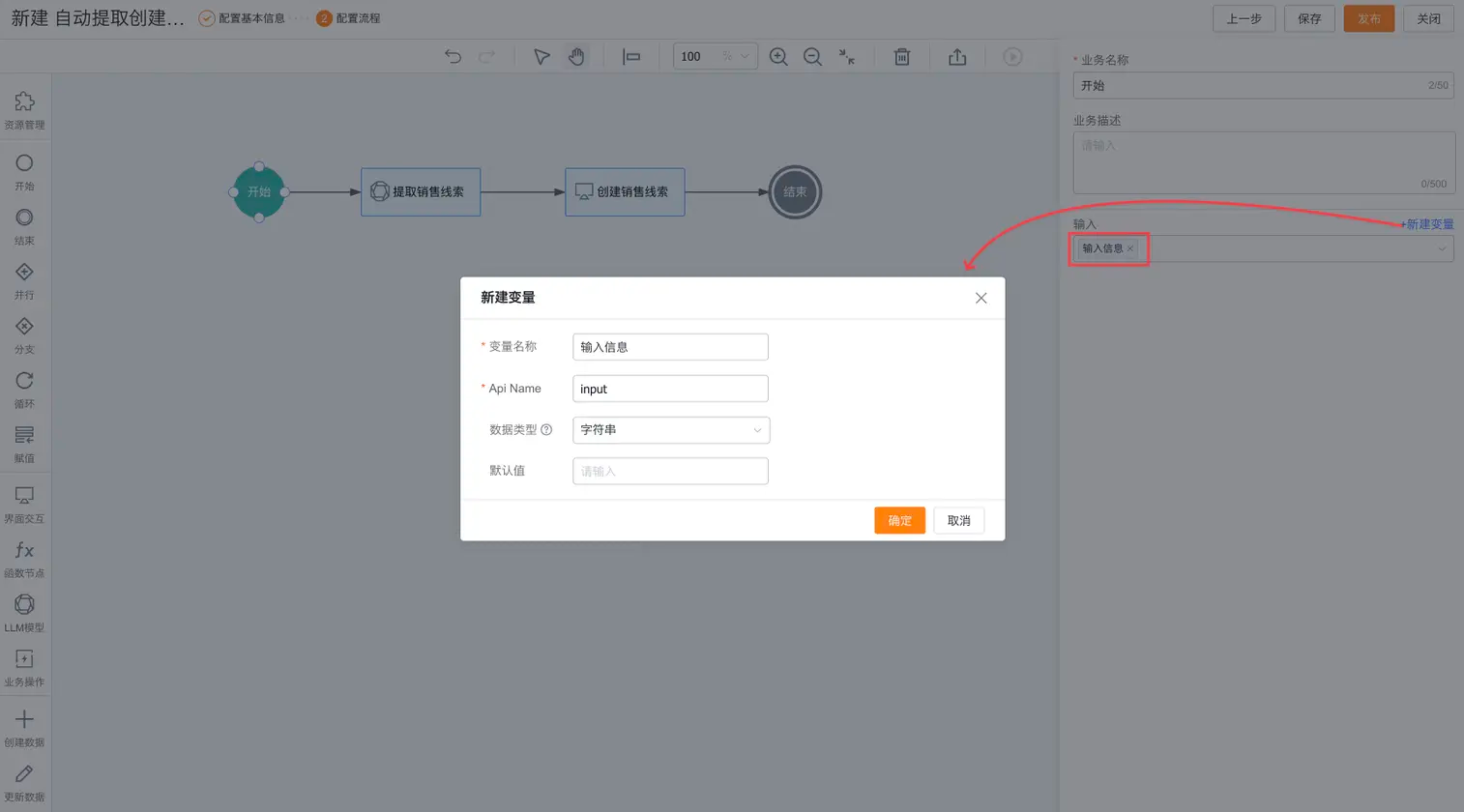Click the 默认值 input field
Image resolution: width=1464 pixels, height=812 pixels.
670,471
